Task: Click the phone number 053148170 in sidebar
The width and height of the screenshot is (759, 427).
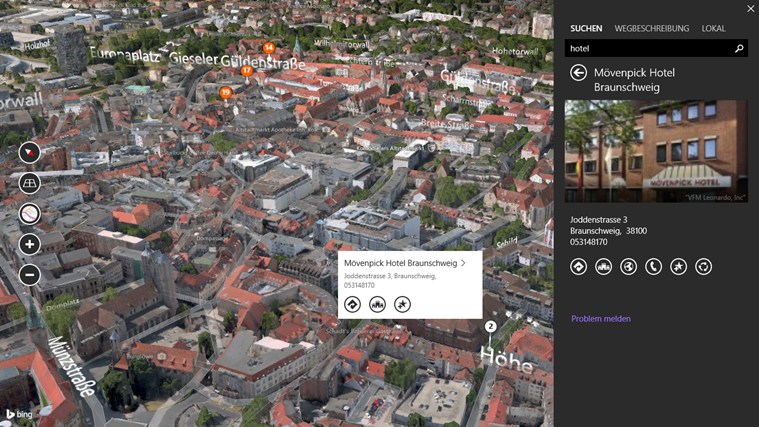Action: [x=589, y=242]
